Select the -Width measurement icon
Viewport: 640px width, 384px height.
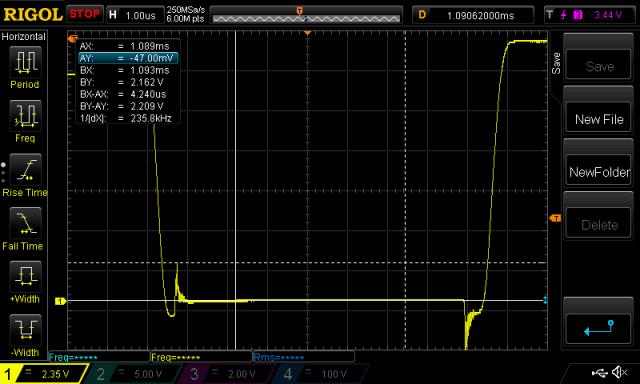point(25,330)
